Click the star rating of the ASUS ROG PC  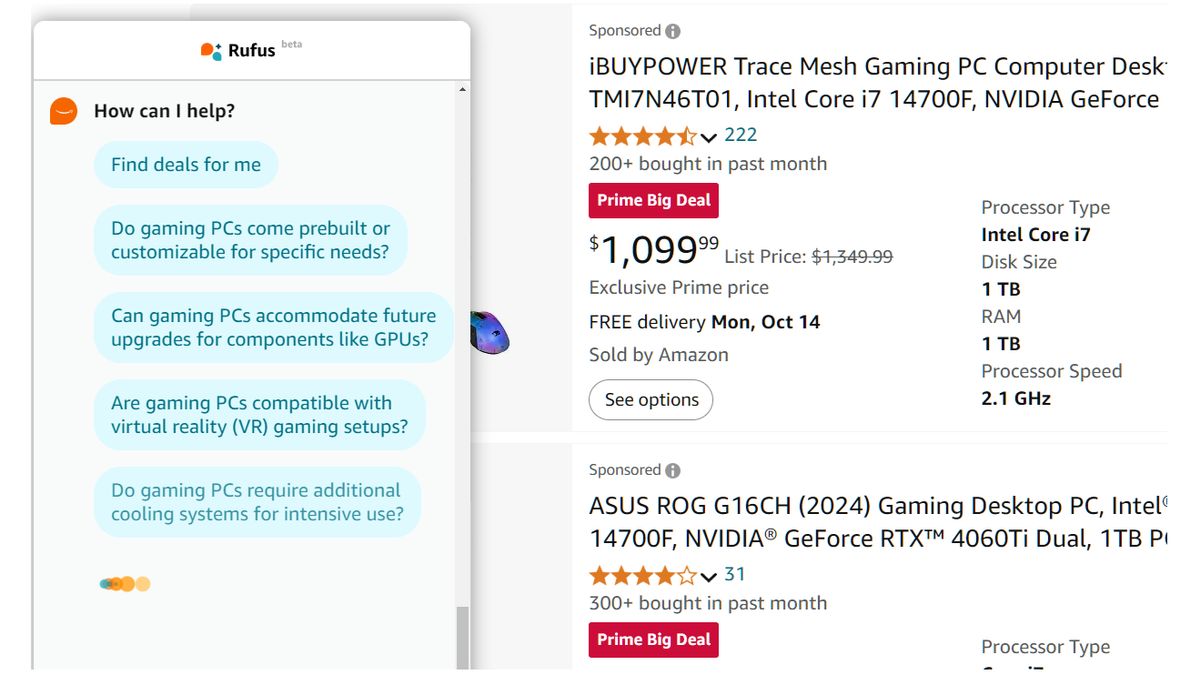[644, 576]
